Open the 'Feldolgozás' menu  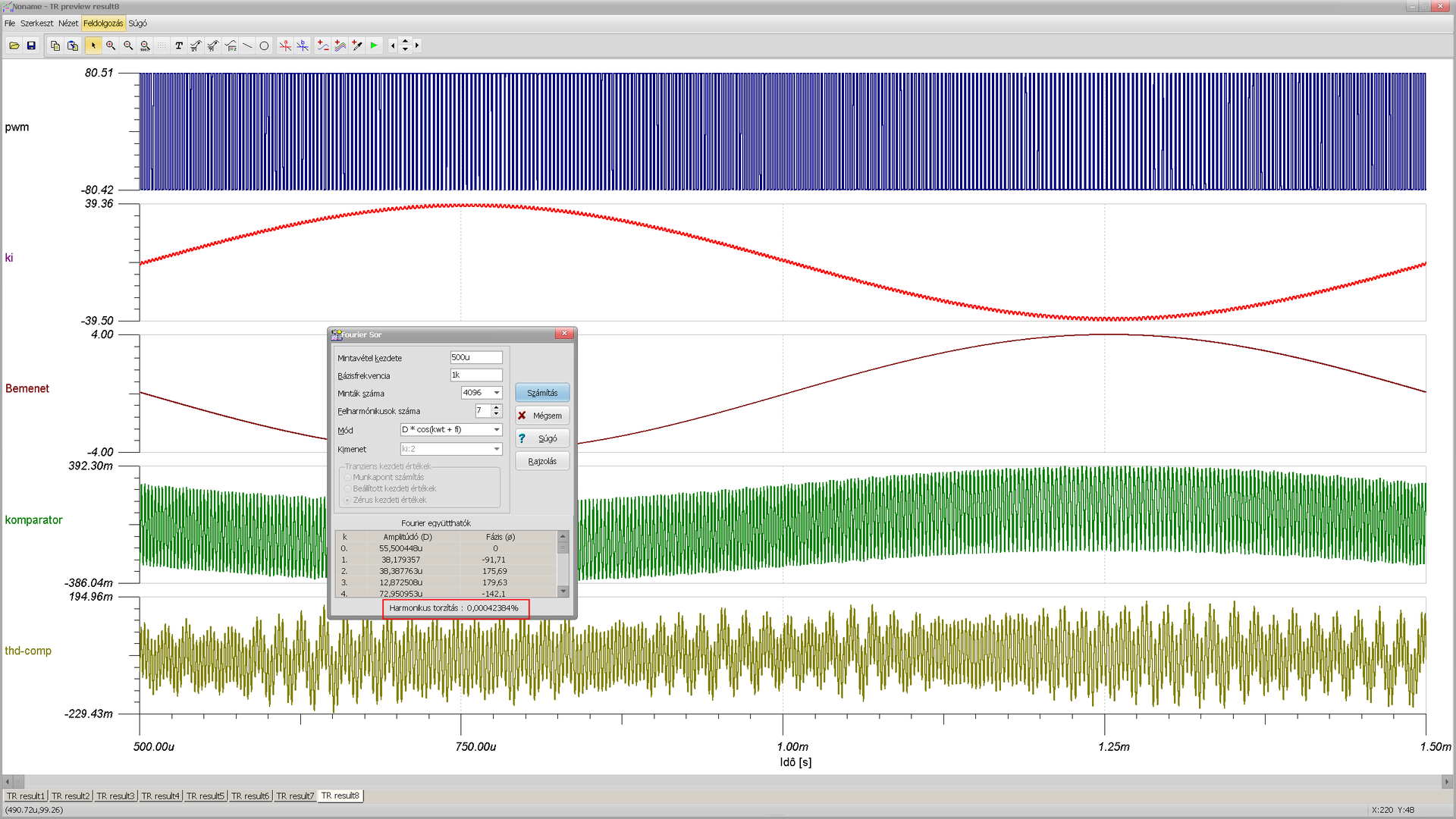click(x=103, y=24)
